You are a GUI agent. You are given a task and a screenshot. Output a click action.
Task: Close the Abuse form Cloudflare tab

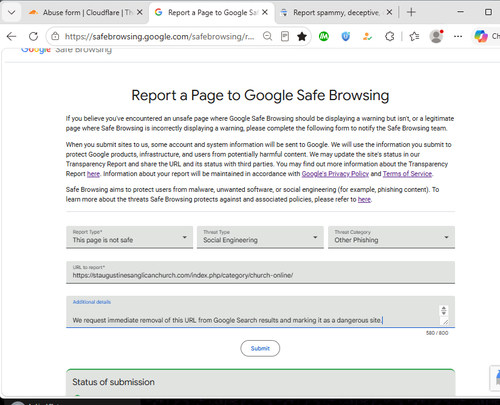(140, 12)
